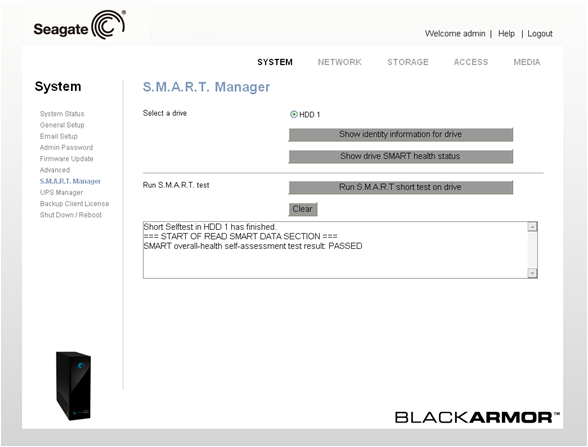The height and width of the screenshot is (447, 588).
Task: Run S.M.A.R.T short test on drive
Action: tap(400, 187)
